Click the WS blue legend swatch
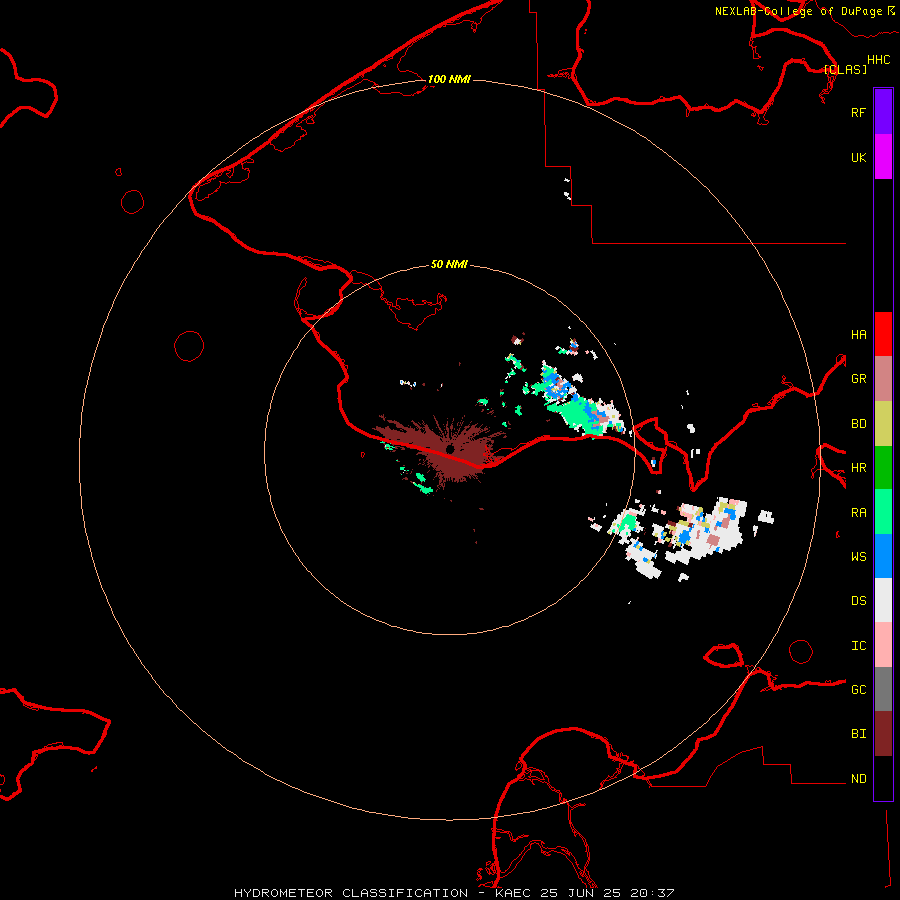900x900 pixels. click(883, 556)
